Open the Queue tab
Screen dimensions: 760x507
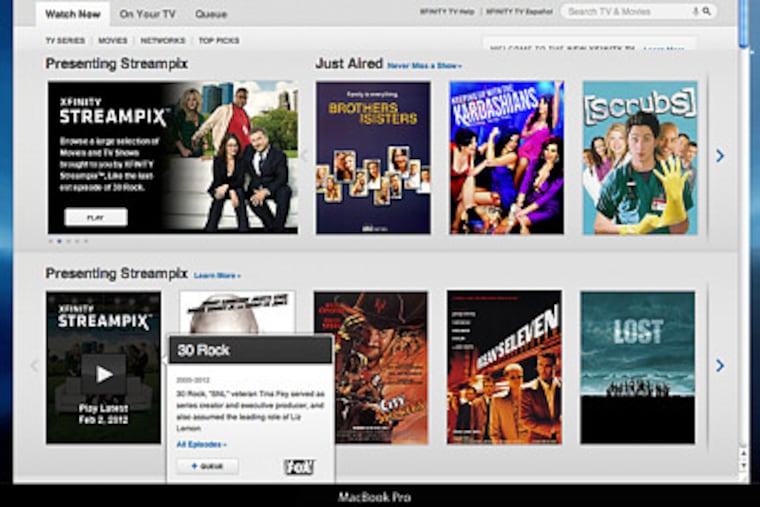pyautogui.click(x=211, y=14)
